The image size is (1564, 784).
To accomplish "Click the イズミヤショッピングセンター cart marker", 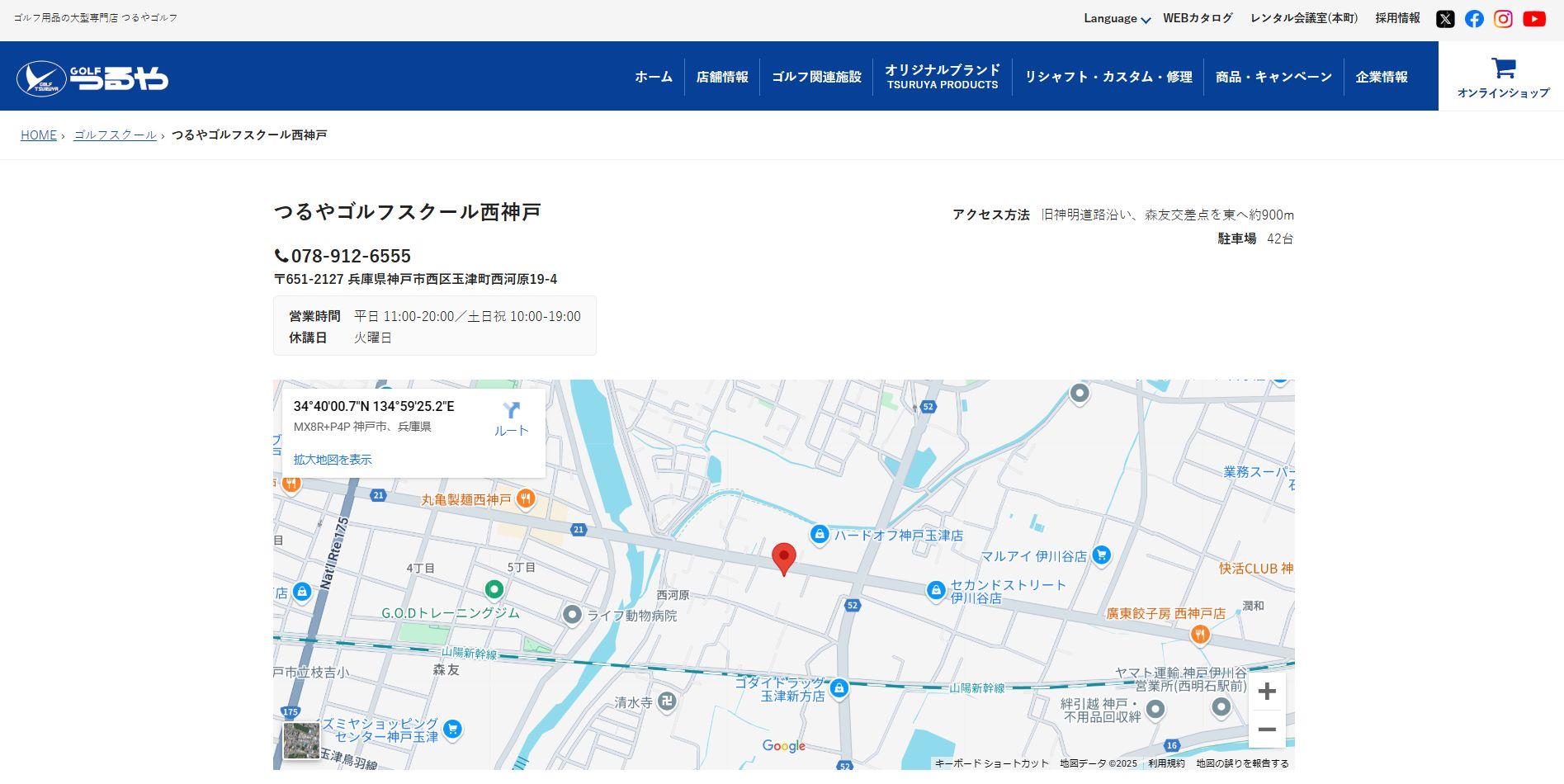I will coord(451,729).
